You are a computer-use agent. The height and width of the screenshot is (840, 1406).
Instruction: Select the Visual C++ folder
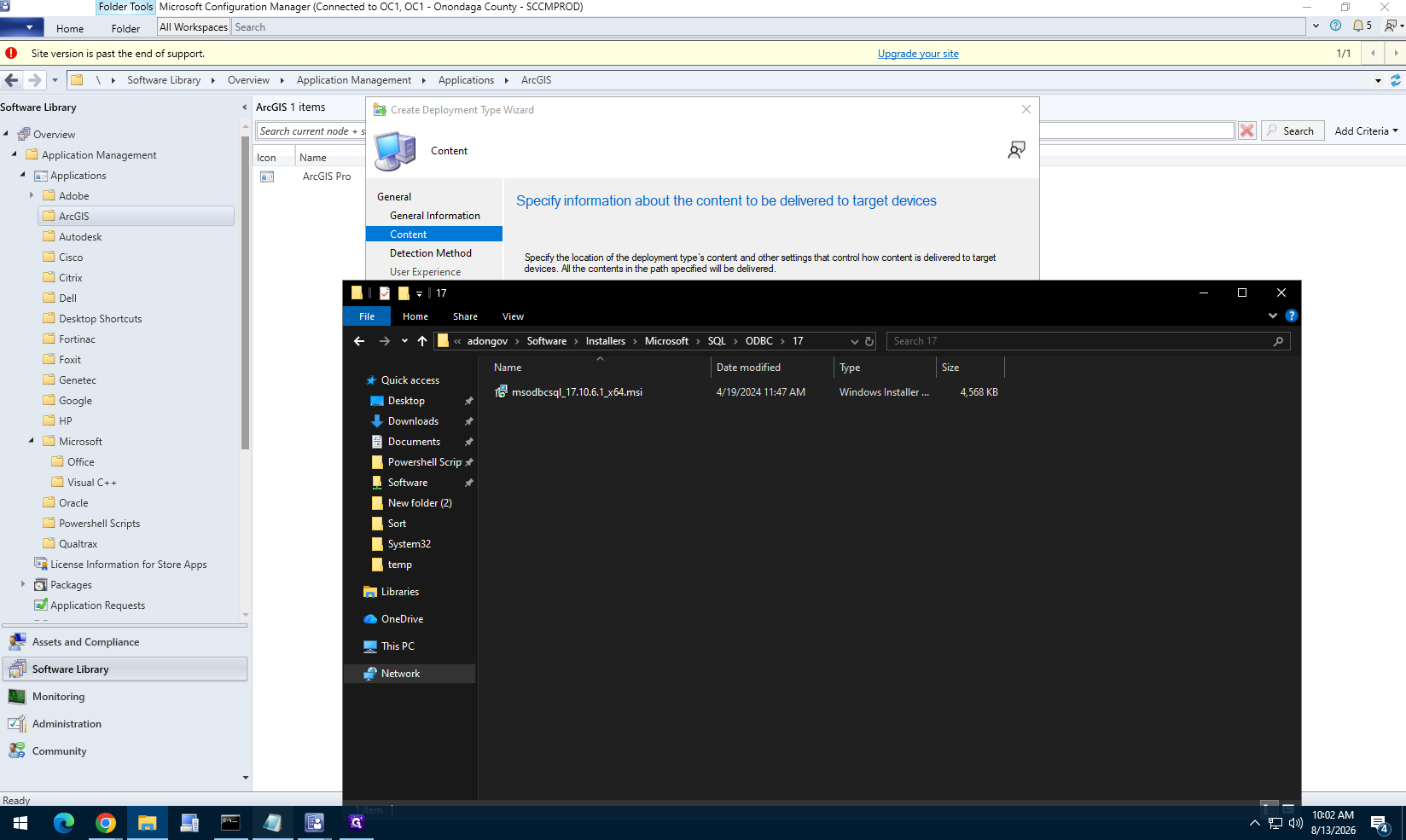point(92,482)
